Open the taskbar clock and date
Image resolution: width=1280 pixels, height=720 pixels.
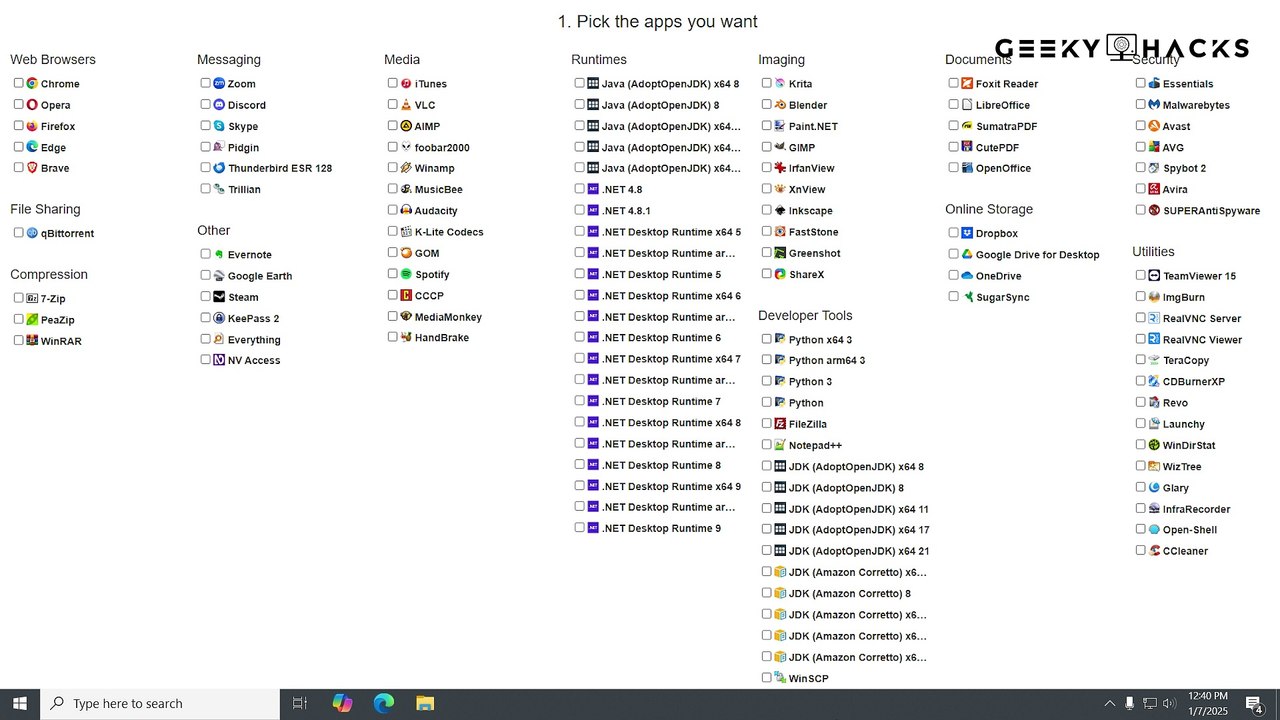pos(1207,704)
